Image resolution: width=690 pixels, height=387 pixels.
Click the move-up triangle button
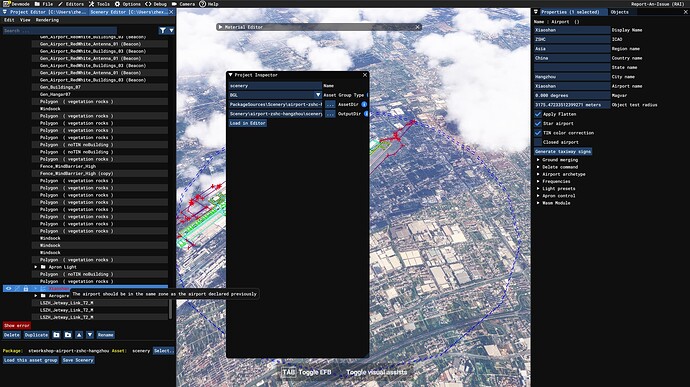[79, 335]
